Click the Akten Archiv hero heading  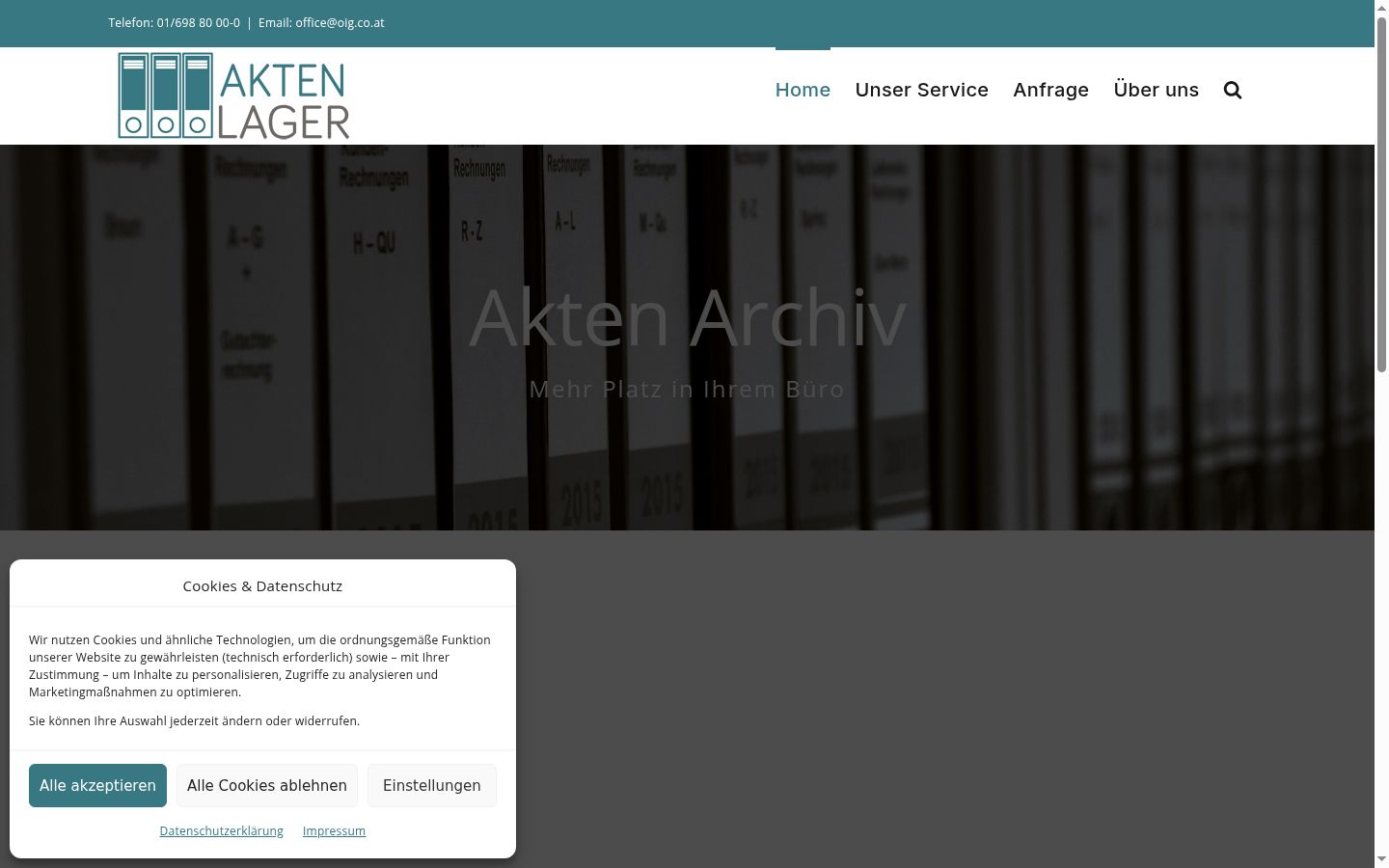pos(687,316)
